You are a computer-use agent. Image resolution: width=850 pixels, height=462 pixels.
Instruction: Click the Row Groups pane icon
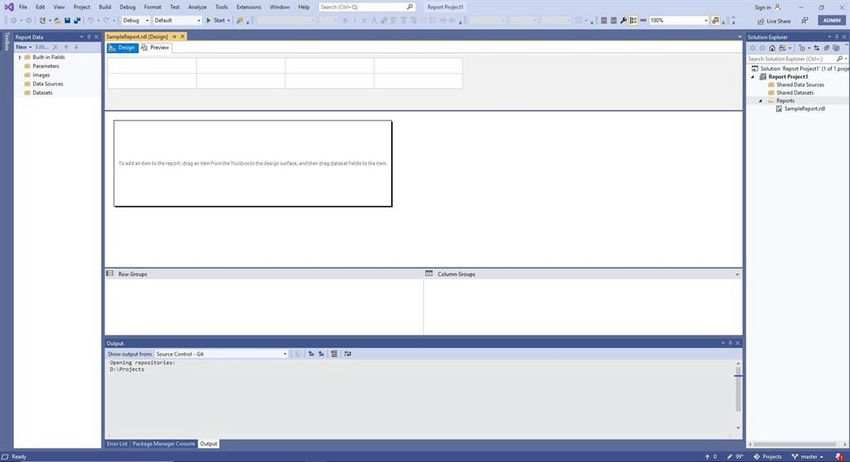[110, 274]
